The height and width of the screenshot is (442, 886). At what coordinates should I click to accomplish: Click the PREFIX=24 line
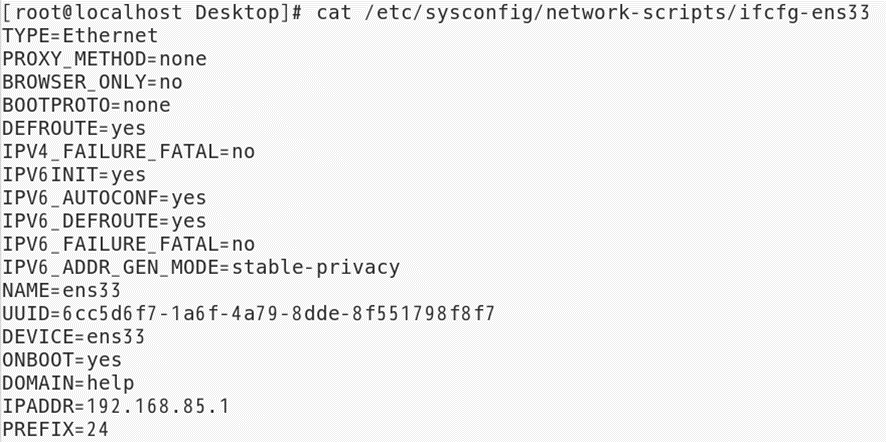click(55, 430)
